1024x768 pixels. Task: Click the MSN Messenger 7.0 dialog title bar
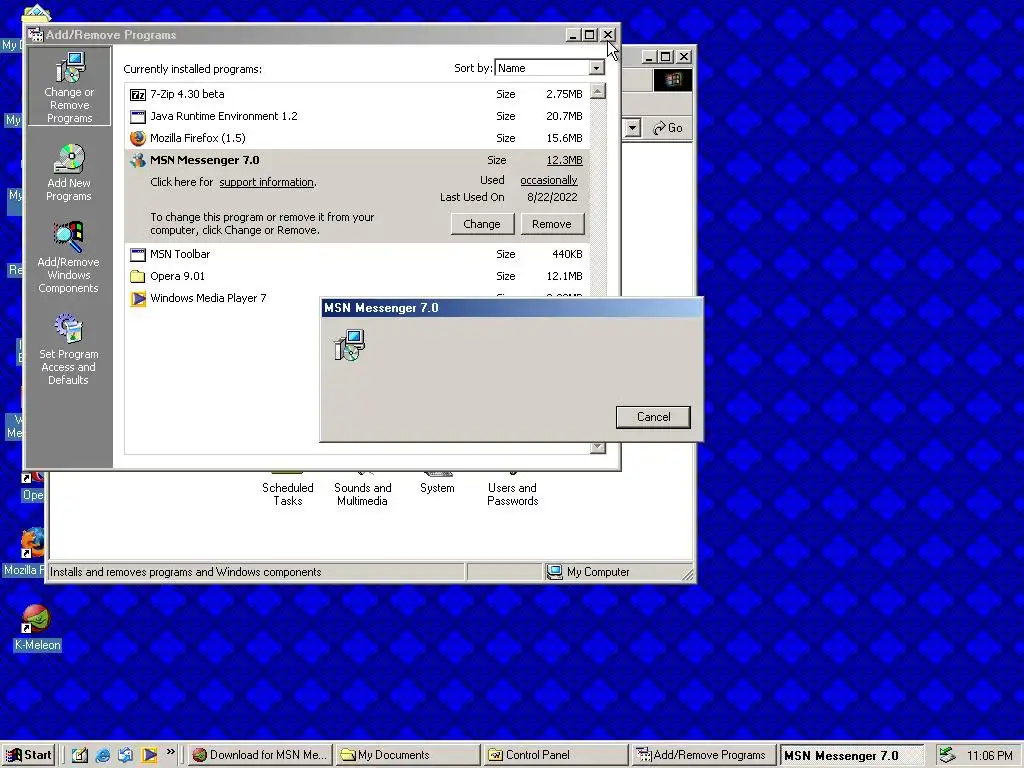pos(511,308)
